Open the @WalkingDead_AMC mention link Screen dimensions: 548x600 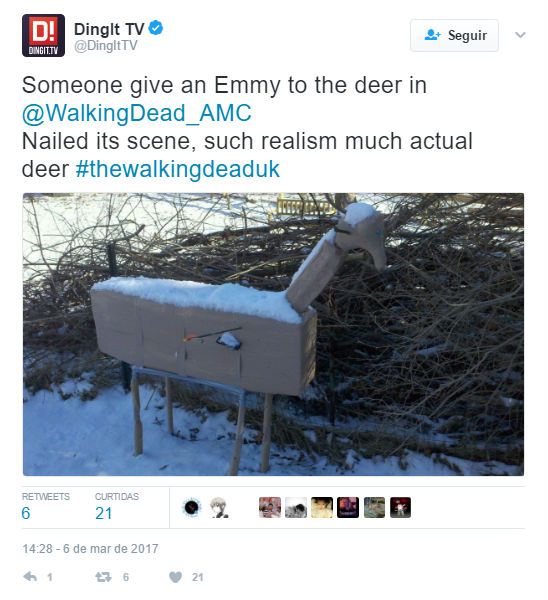pos(137,113)
